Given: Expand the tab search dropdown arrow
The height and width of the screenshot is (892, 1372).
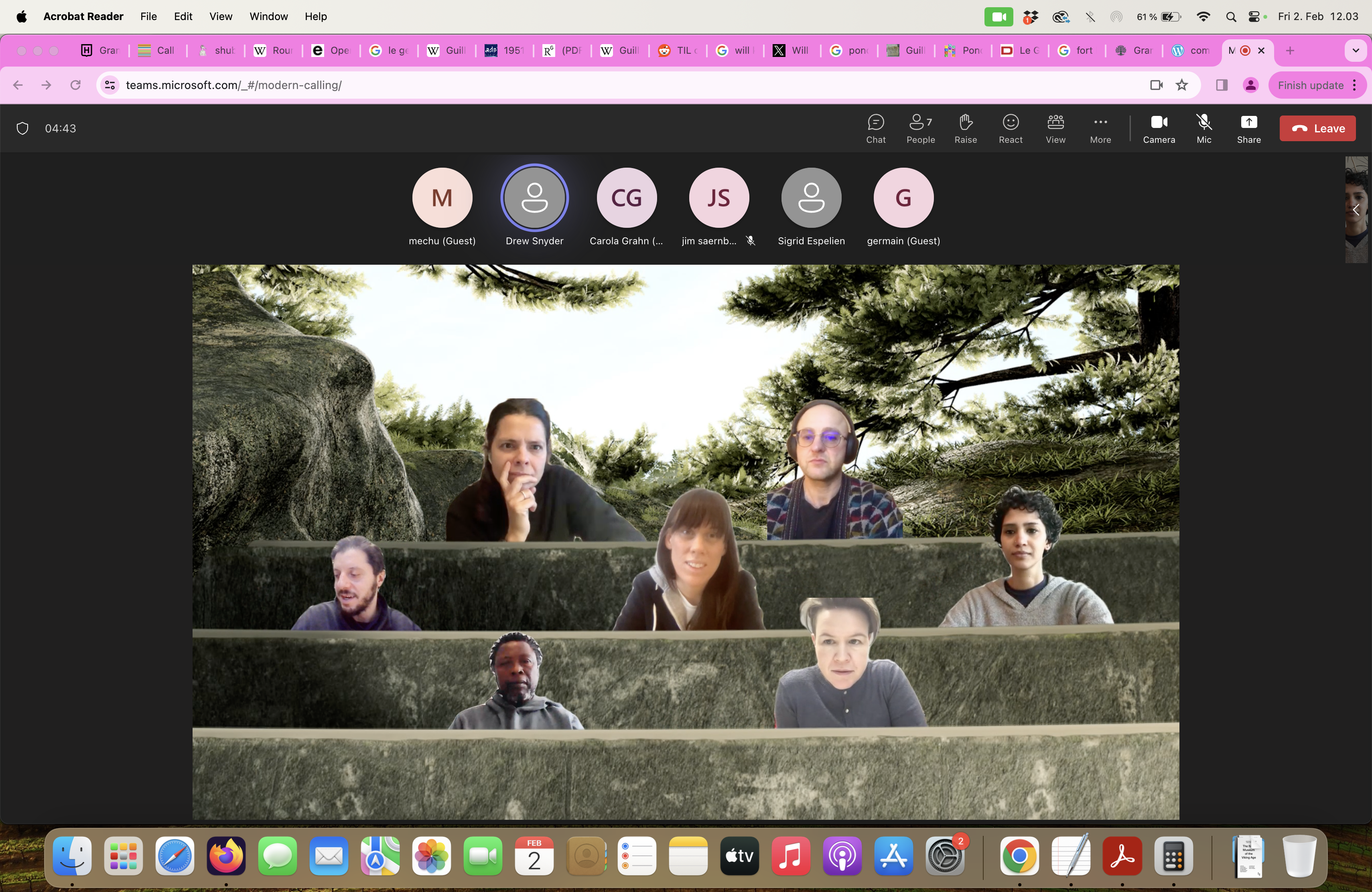Looking at the screenshot, I should pyautogui.click(x=1355, y=51).
